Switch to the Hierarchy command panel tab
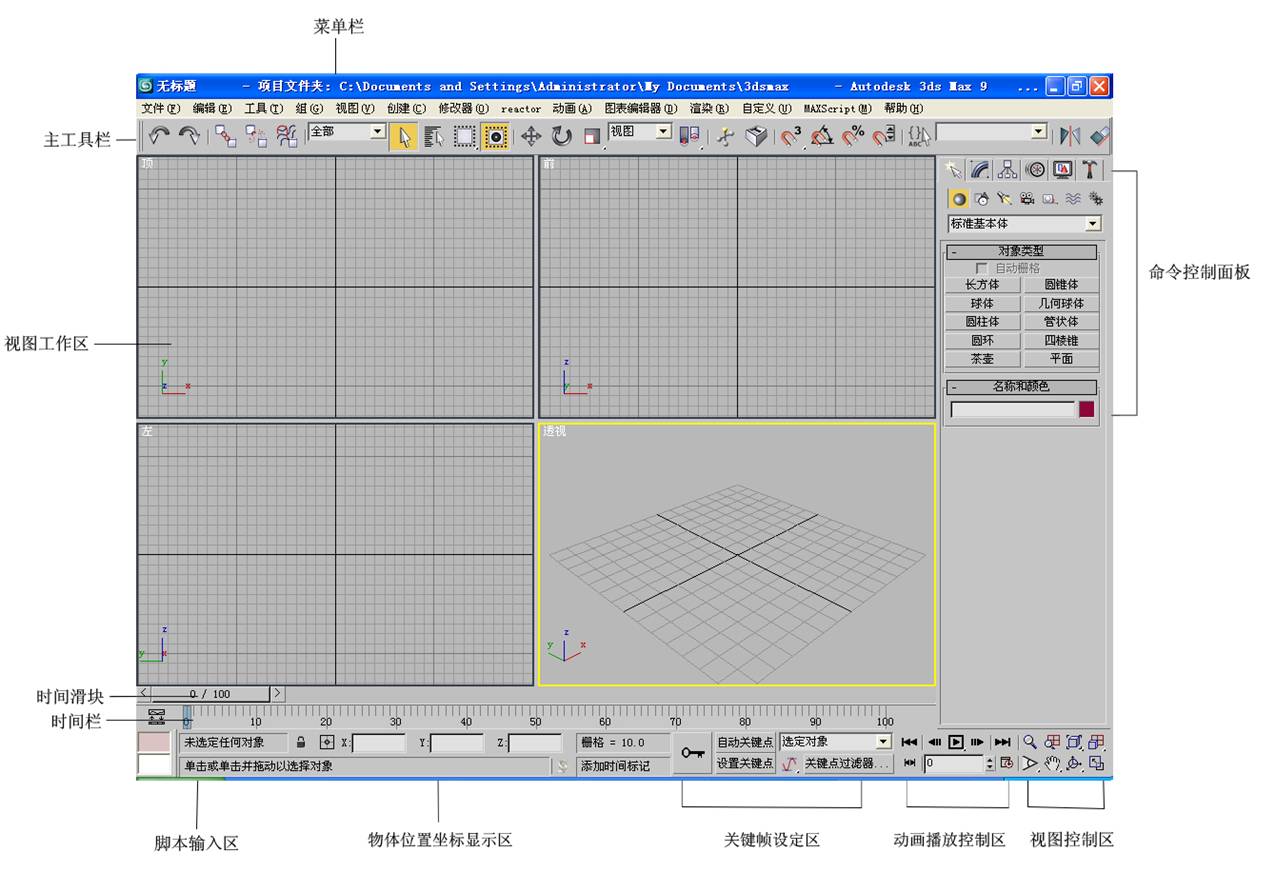1276x873 pixels. click(x=1008, y=170)
